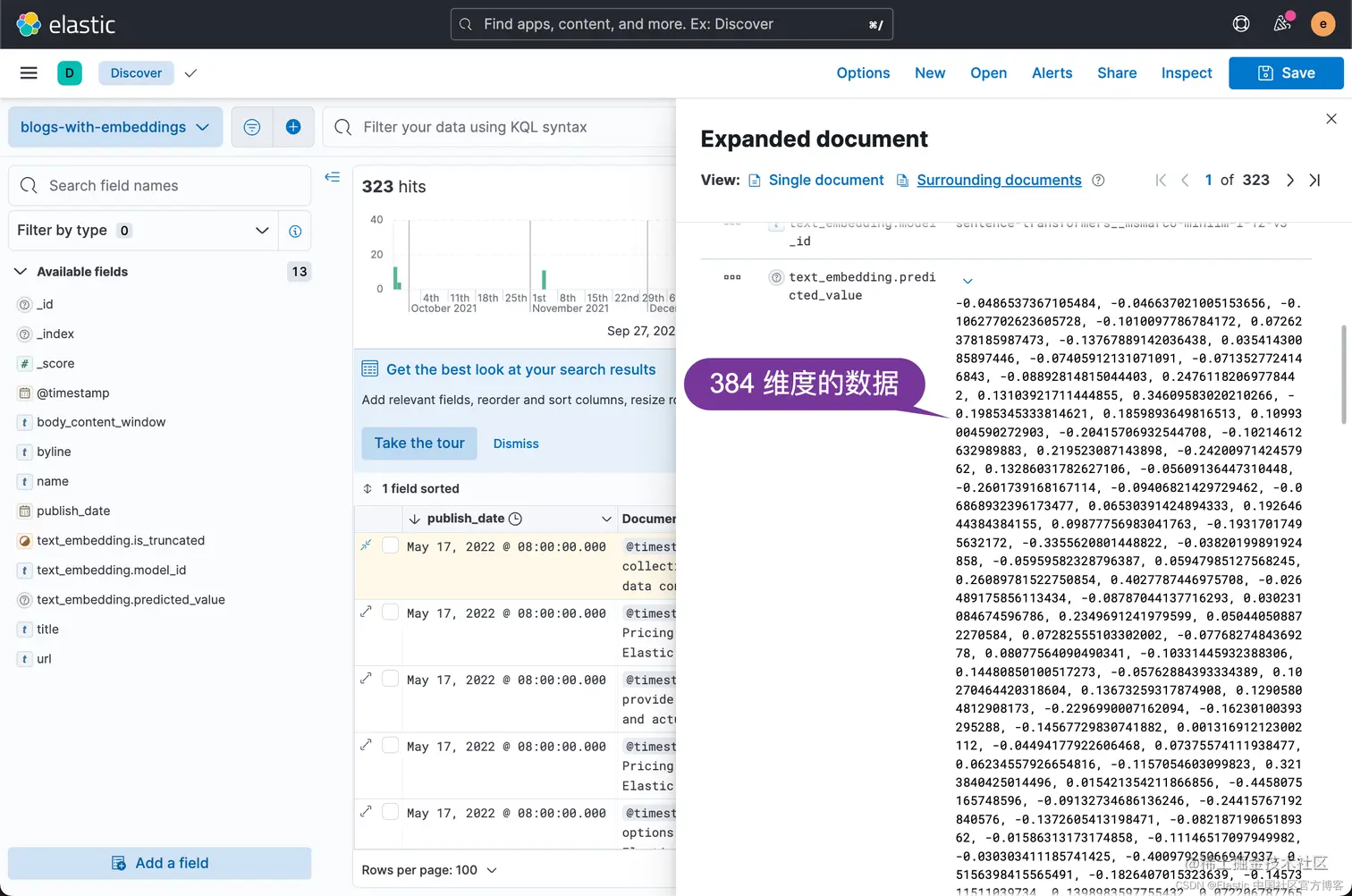Click the field filter info icon
This screenshot has height=896, width=1352.
pyautogui.click(x=295, y=231)
